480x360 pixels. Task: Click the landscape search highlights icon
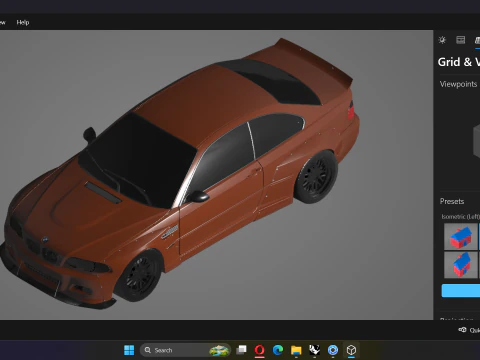click(x=219, y=350)
